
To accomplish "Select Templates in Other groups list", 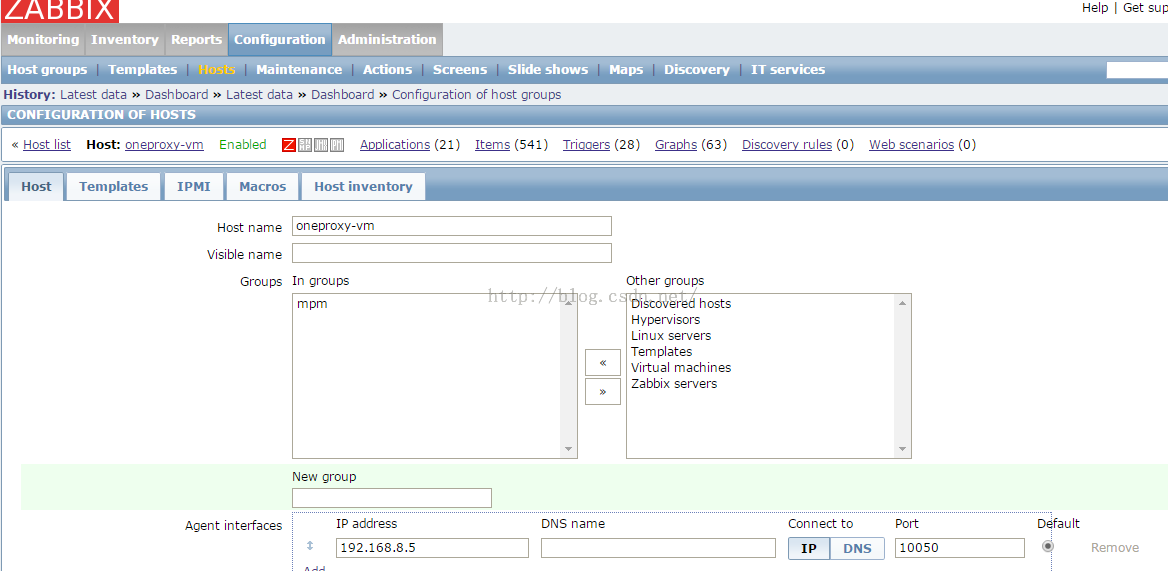I will tap(661, 351).
